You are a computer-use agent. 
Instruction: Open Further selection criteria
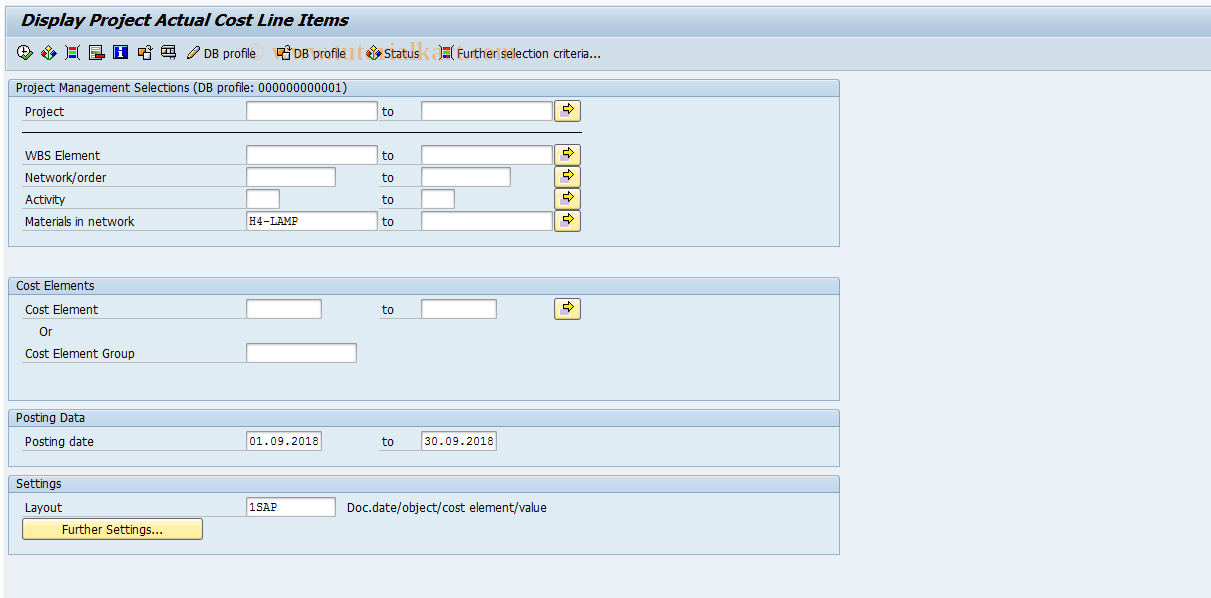pos(520,53)
